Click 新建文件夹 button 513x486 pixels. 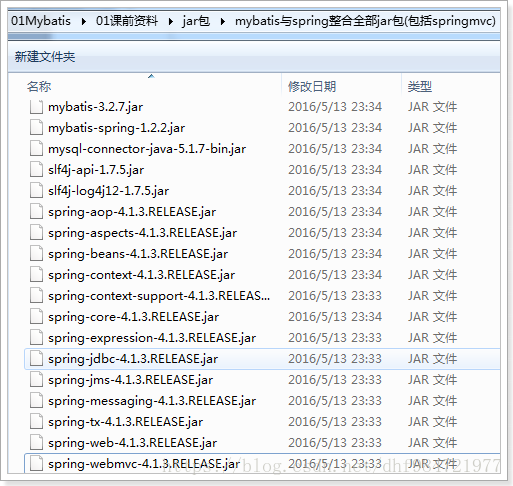coord(45,57)
